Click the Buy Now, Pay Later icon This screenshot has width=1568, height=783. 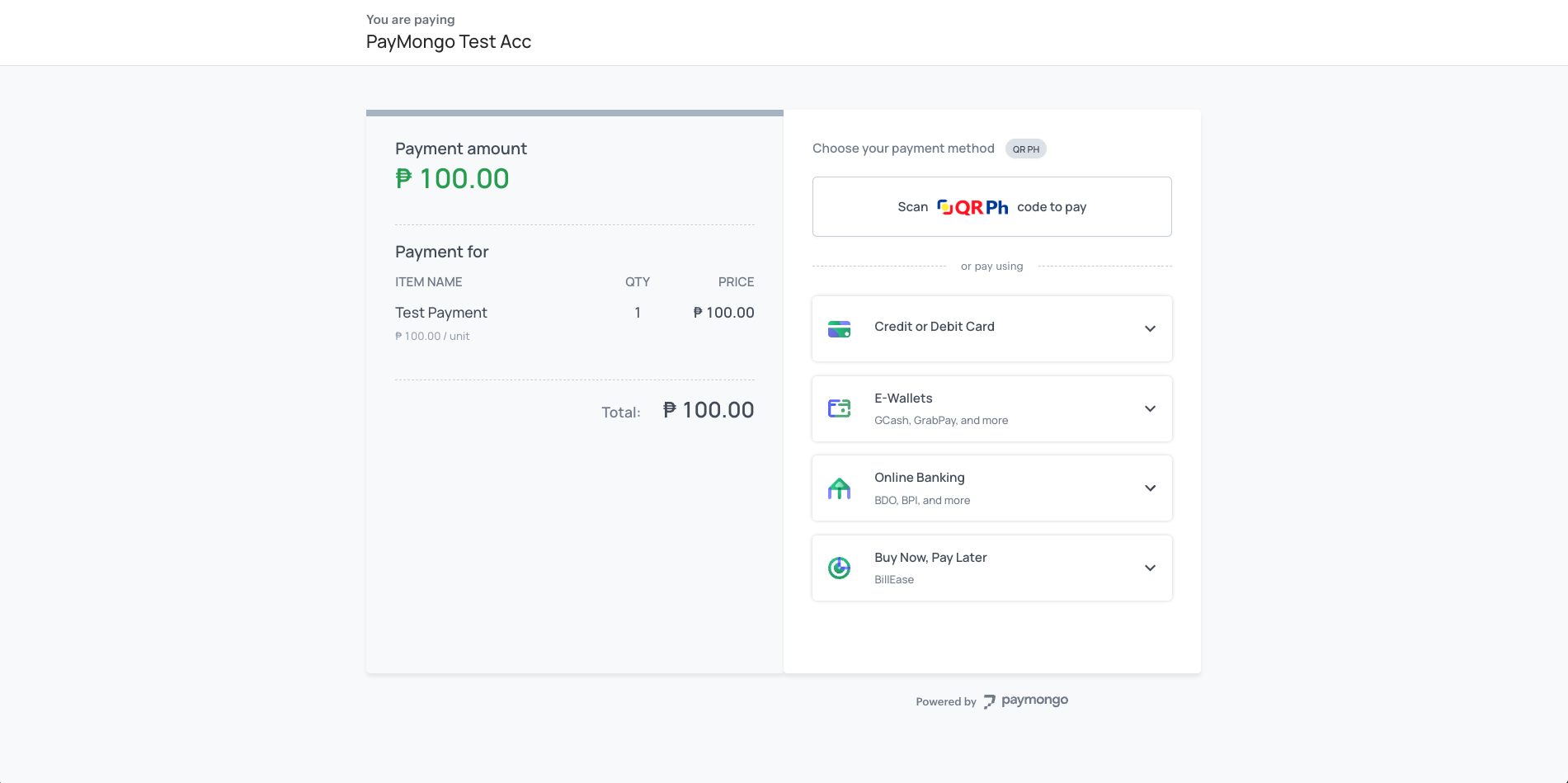point(839,568)
